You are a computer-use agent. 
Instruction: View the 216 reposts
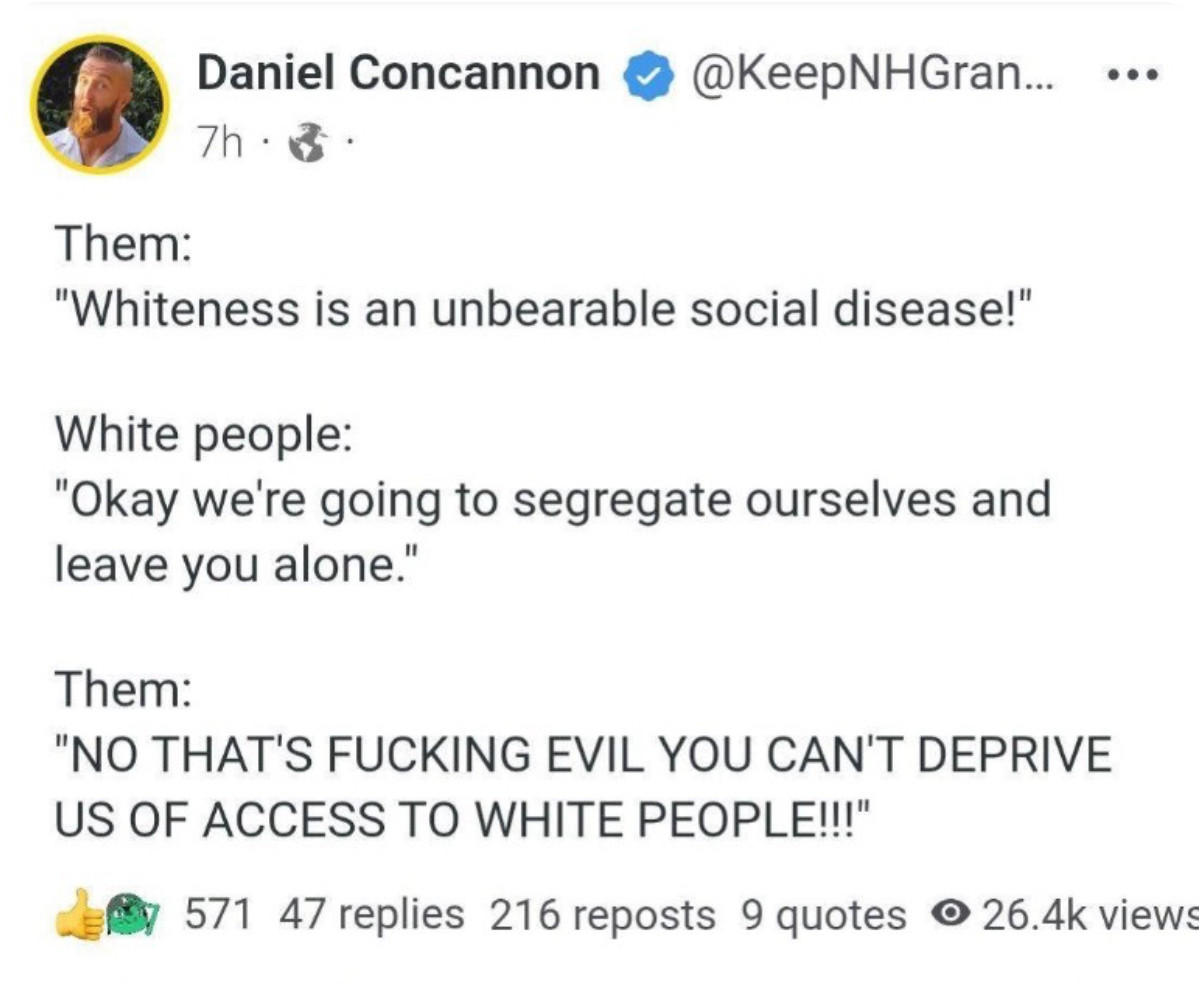click(x=602, y=913)
